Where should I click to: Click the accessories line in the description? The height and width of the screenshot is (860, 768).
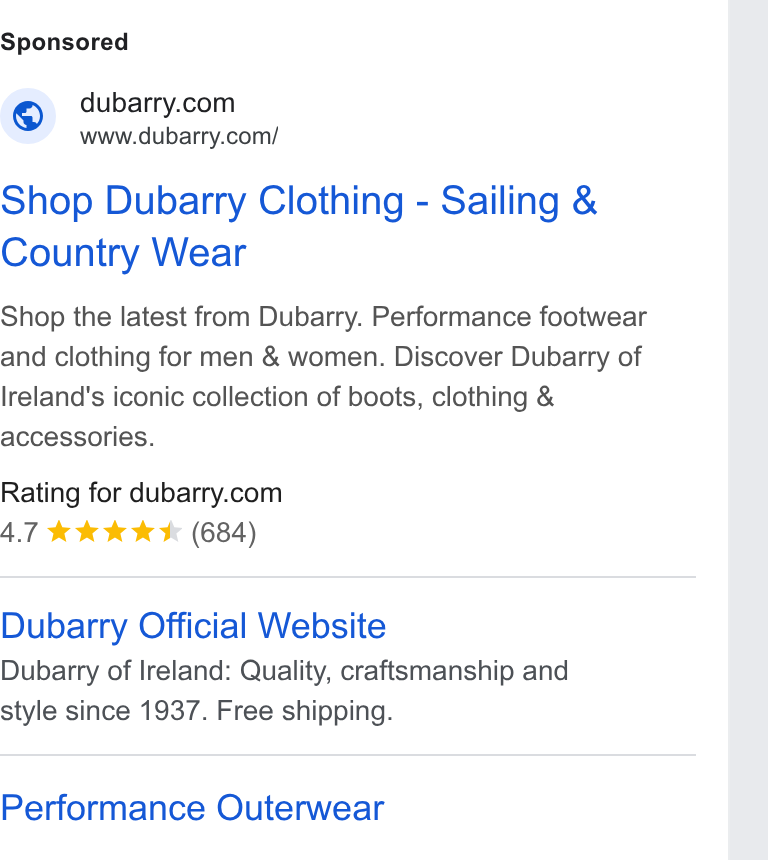77,438
